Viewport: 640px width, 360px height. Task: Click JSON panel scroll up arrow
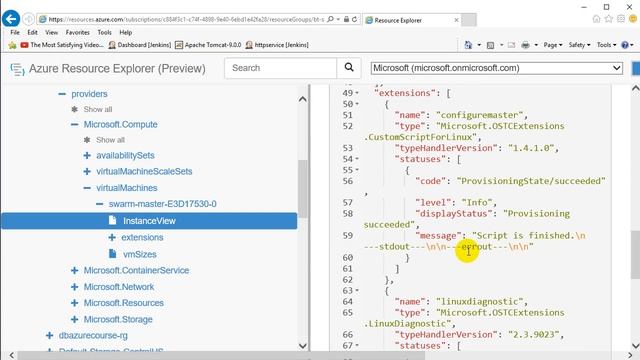(635, 88)
